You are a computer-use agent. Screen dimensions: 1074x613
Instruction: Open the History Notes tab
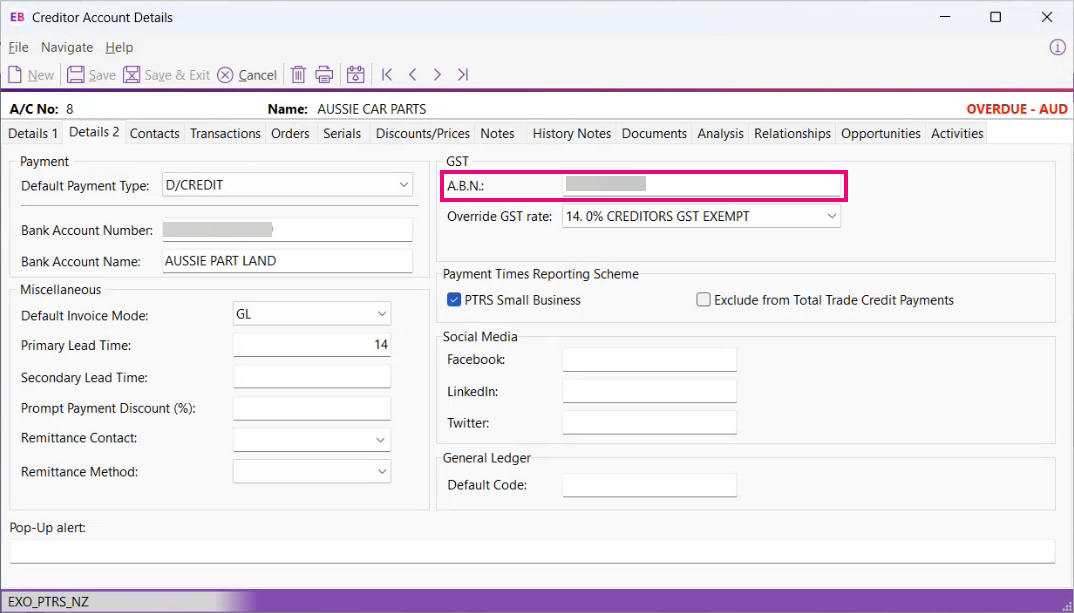coord(572,134)
